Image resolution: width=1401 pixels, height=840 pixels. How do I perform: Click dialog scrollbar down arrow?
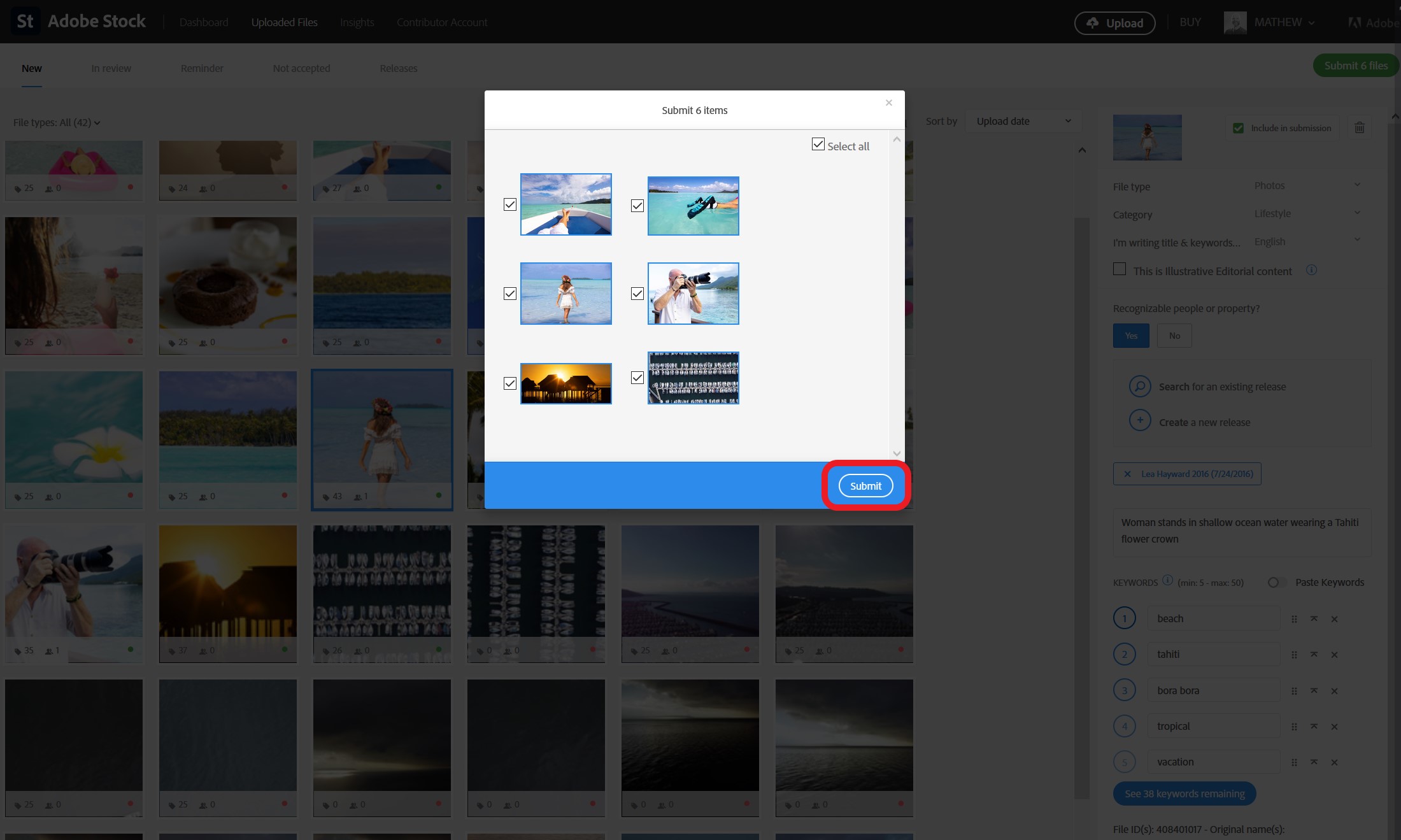(x=897, y=453)
